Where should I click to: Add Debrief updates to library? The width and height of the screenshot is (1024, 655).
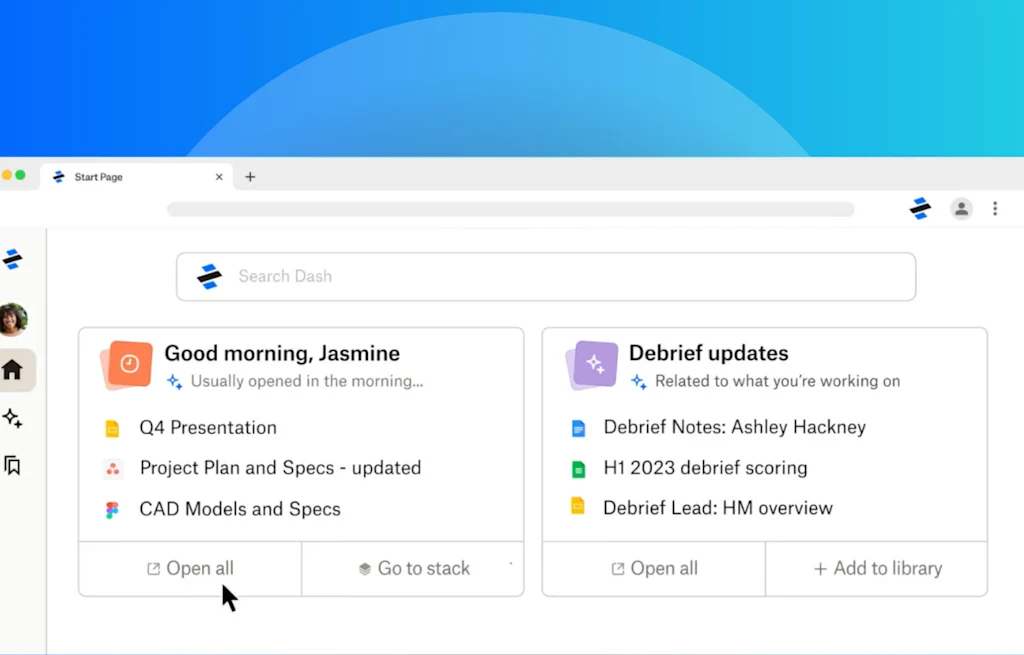876,568
